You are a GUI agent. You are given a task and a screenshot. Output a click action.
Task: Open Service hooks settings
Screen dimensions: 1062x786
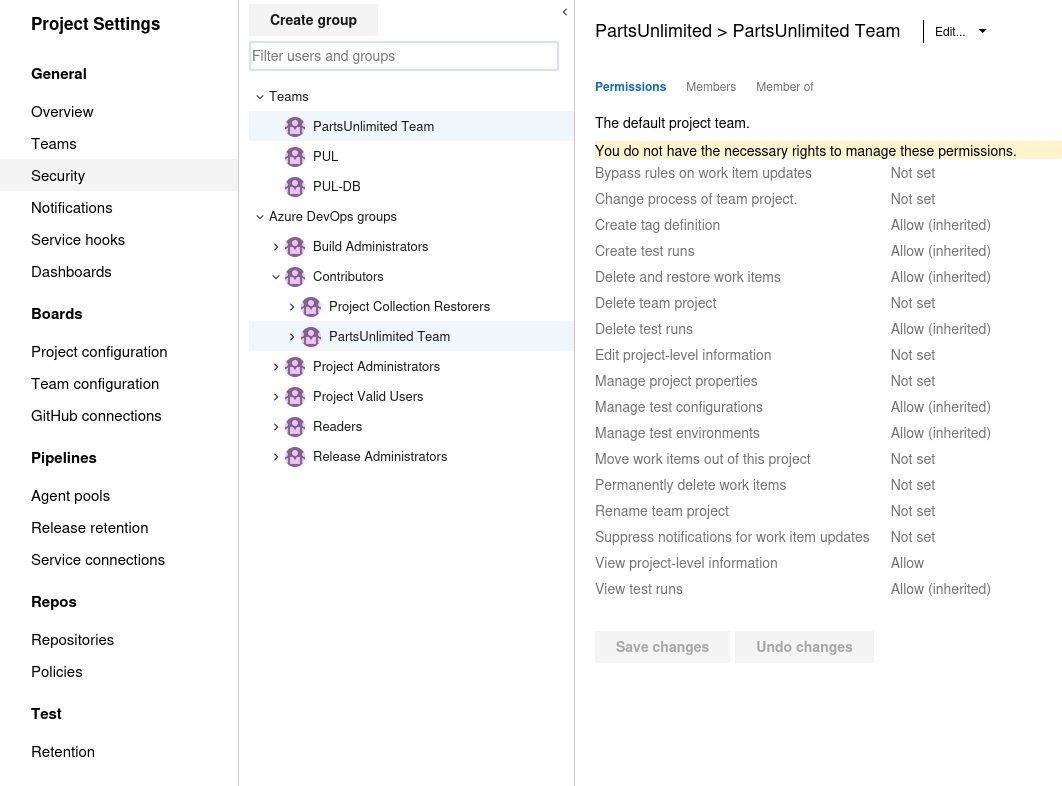click(x=78, y=240)
